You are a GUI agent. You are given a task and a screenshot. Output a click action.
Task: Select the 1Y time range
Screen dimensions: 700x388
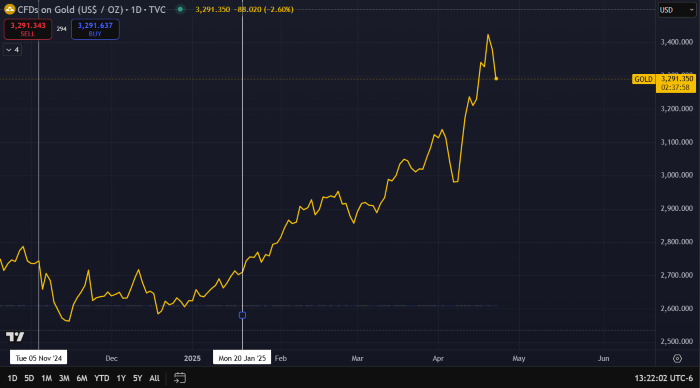point(121,378)
